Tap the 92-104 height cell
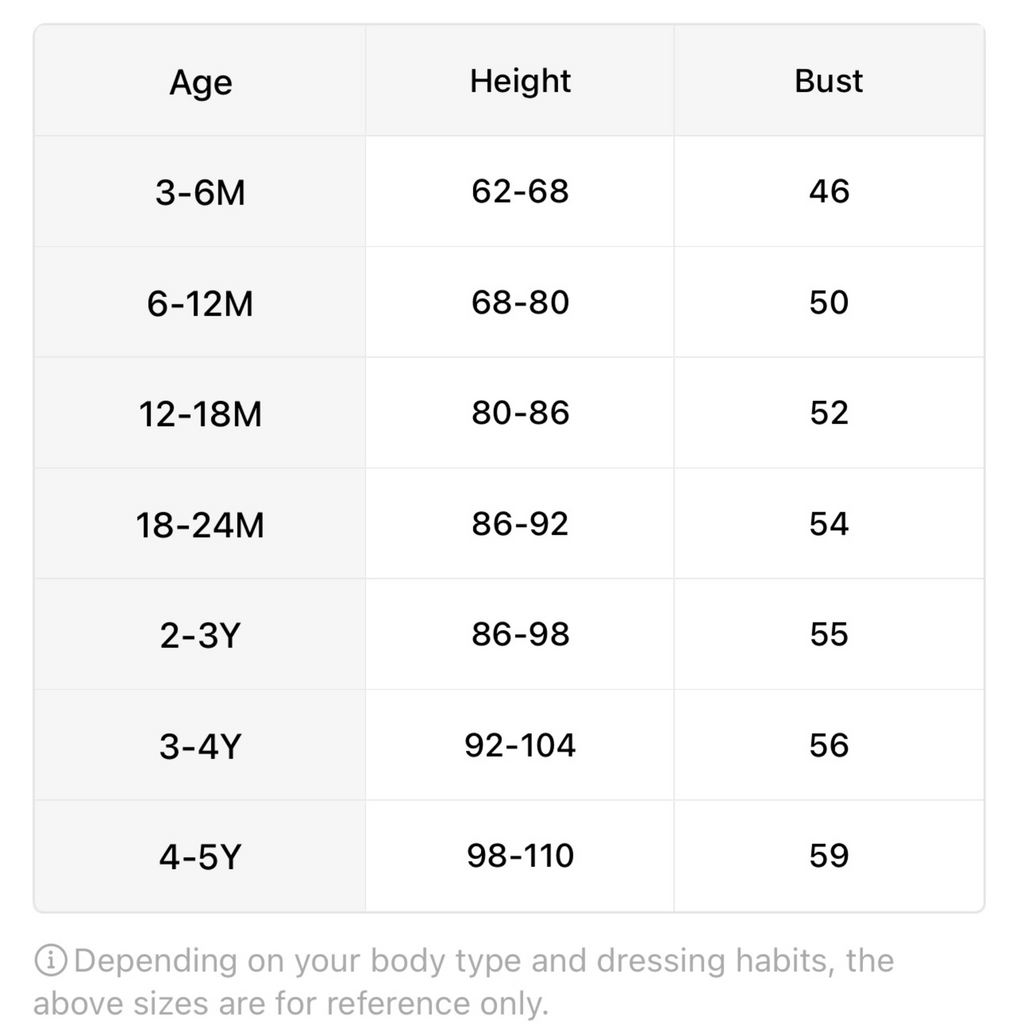This screenshot has width=1024, height=1024. [520, 745]
